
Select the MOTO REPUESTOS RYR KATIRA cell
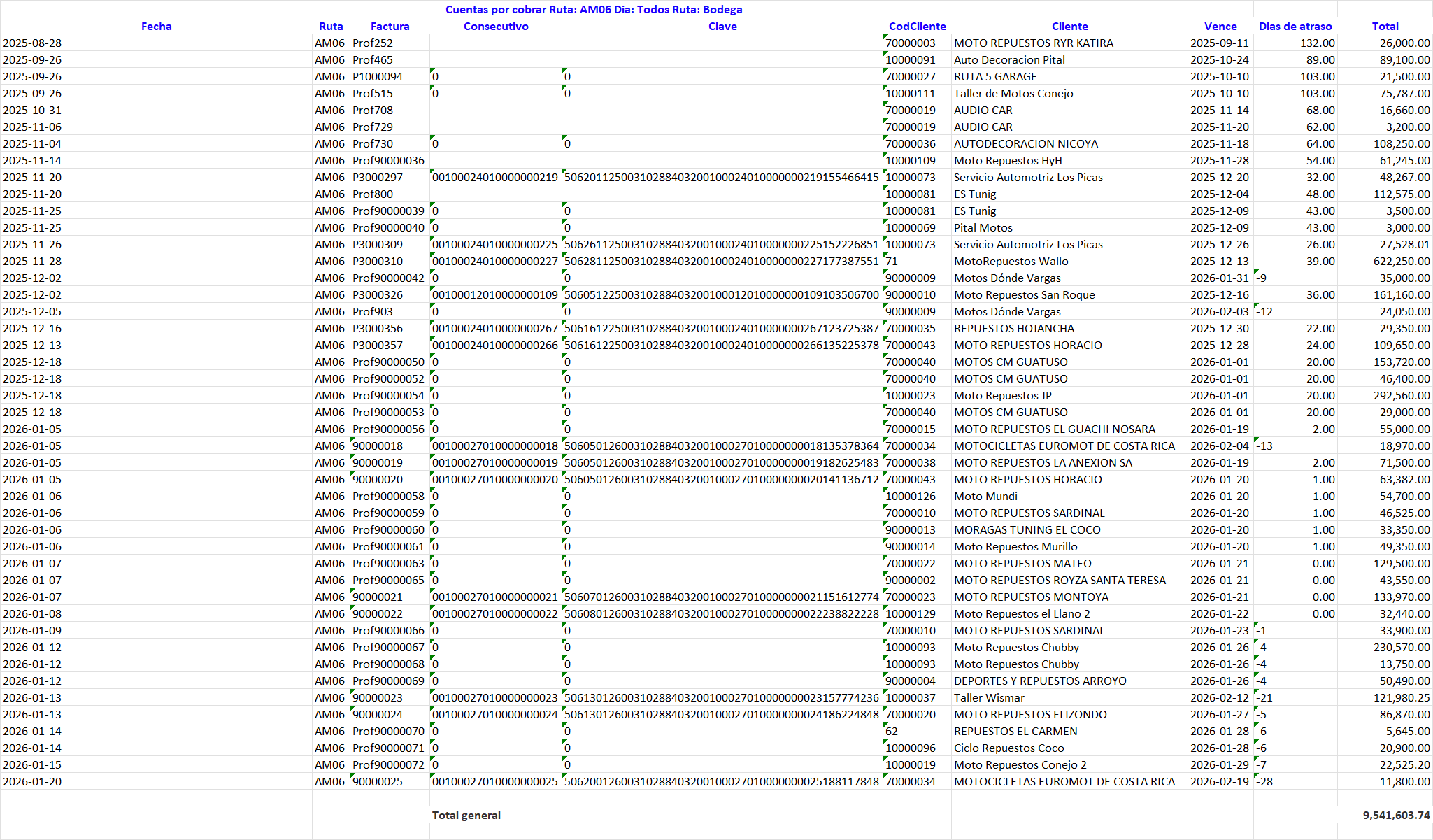(x=1033, y=43)
